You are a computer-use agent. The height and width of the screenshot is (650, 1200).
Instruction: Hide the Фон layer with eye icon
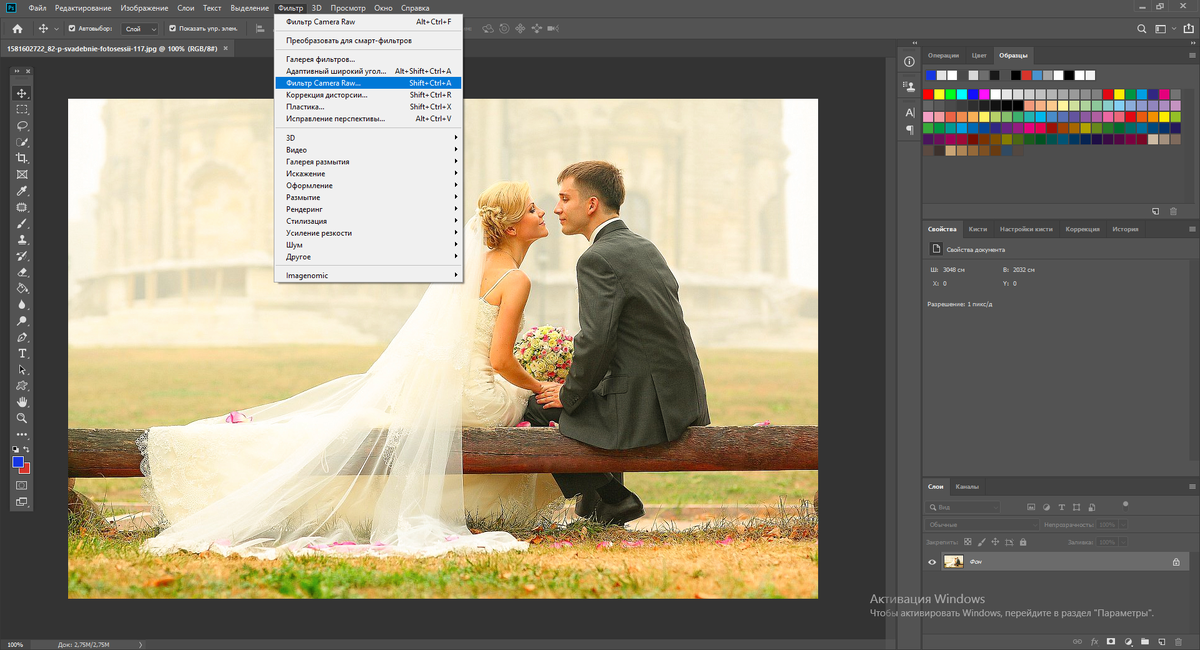point(932,562)
